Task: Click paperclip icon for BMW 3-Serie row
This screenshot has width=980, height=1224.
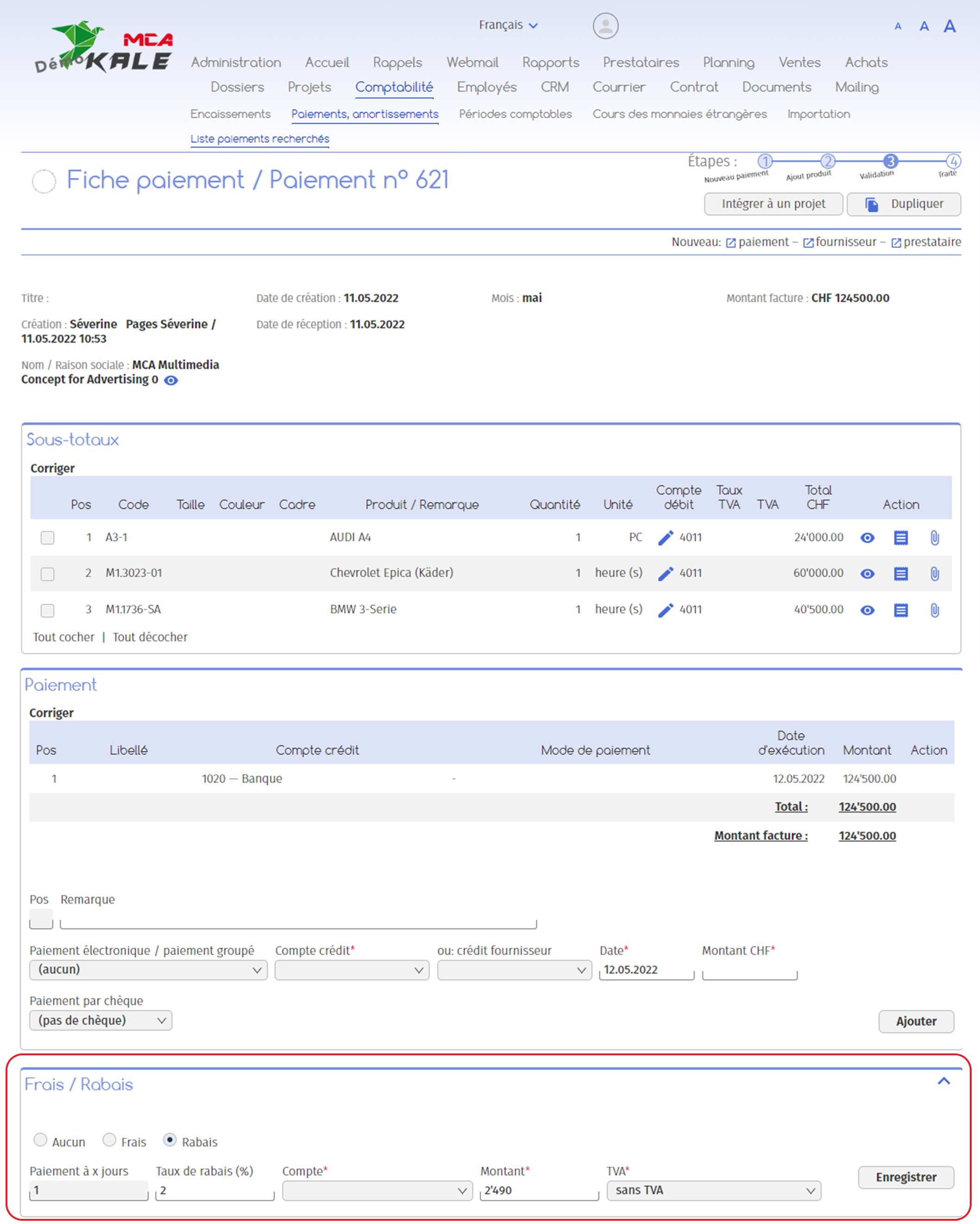Action: [934, 610]
